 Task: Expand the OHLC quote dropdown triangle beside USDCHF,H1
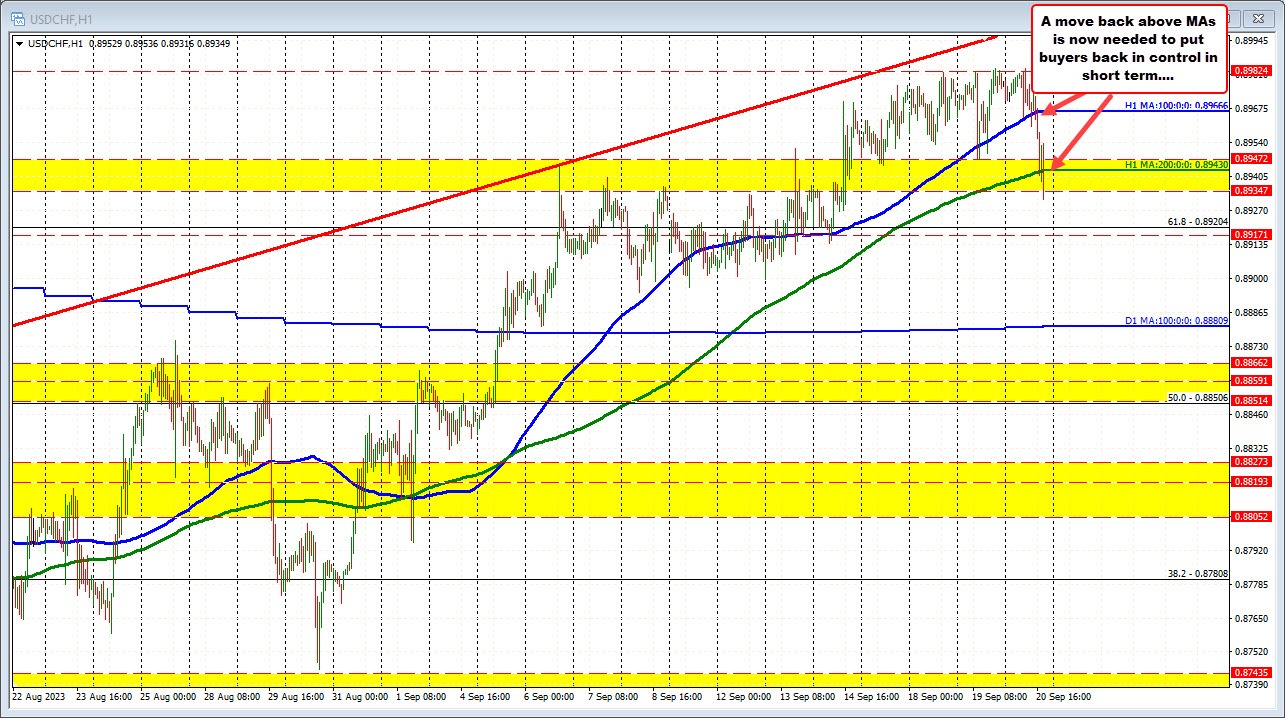19,44
